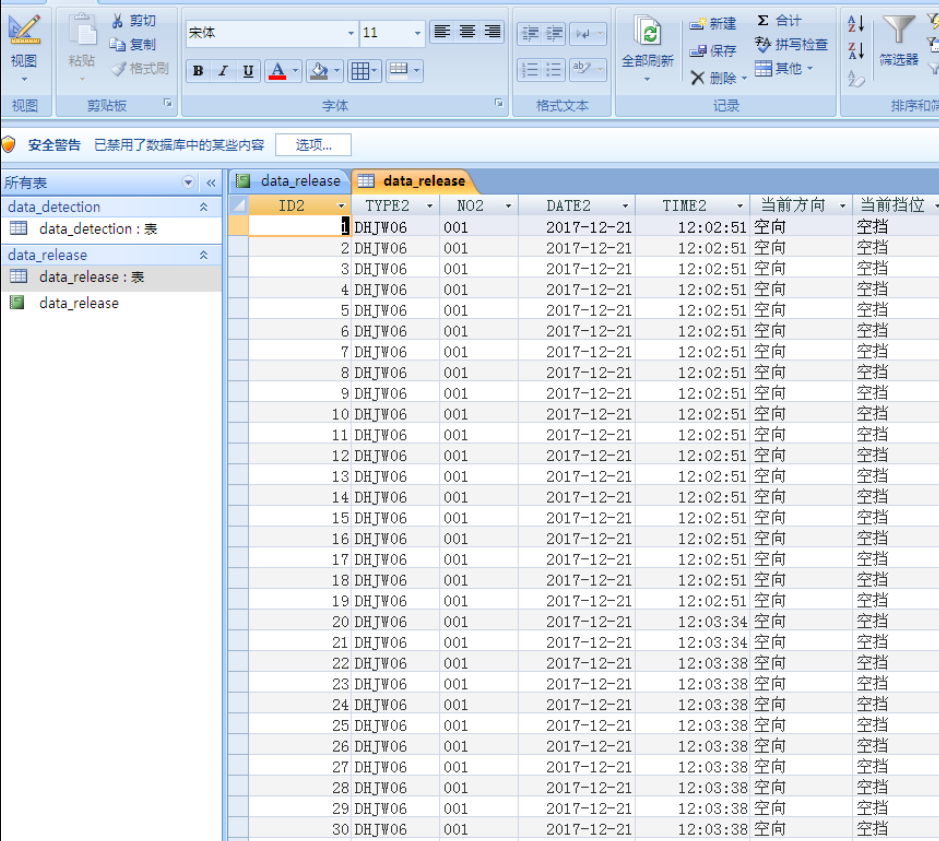Open the NO2 column filter dropdown
The width and height of the screenshot is (939, 841).
coord(508,206)
